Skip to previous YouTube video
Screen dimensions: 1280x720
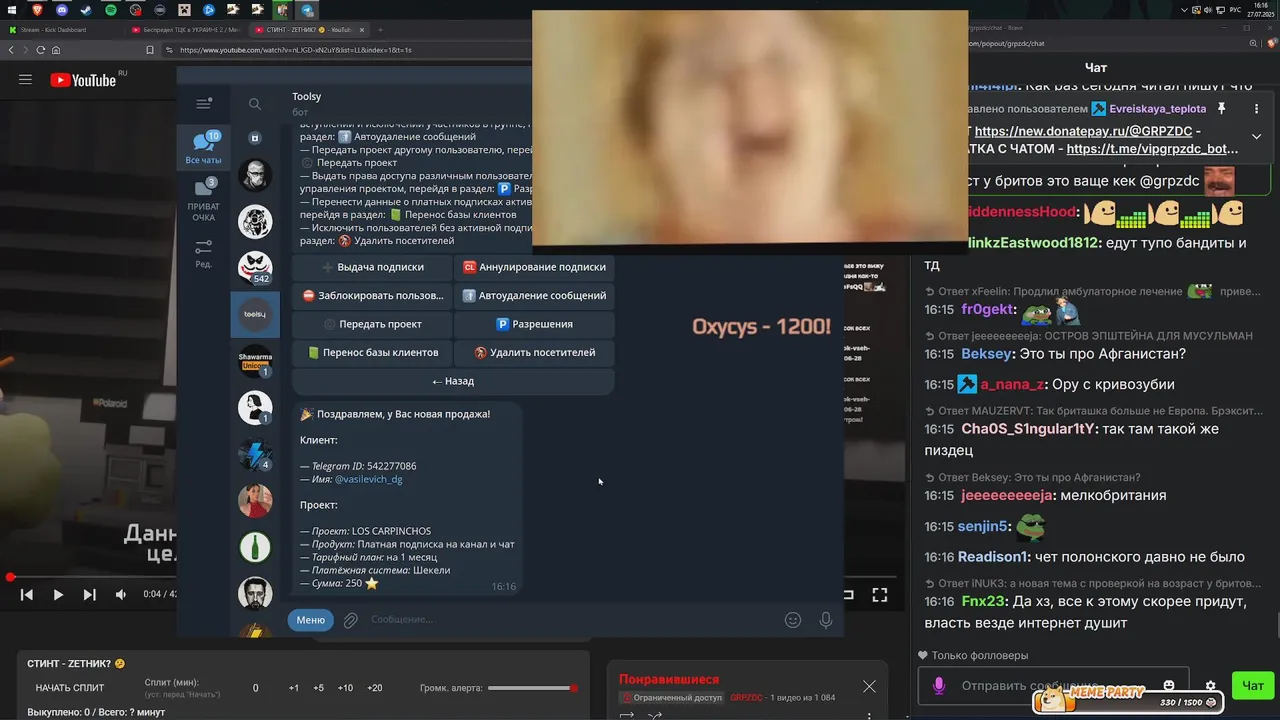click(27, 595)
